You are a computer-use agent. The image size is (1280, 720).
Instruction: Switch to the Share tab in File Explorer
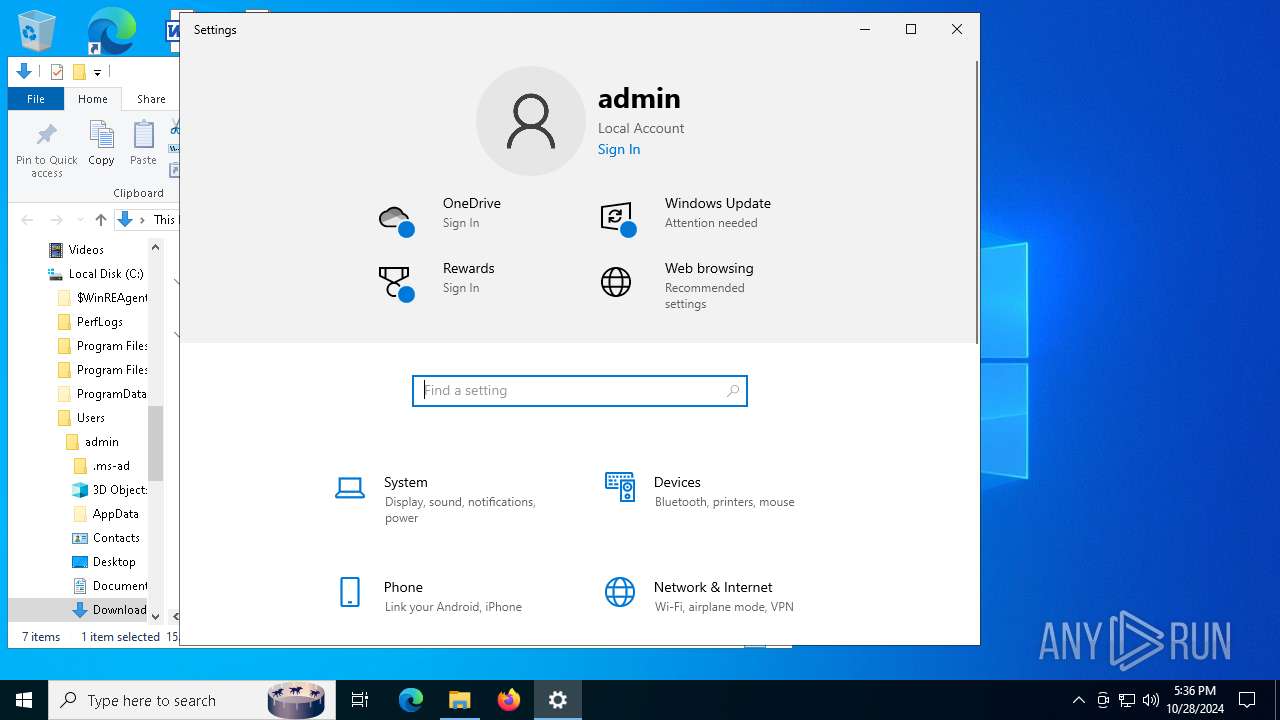pyautogui.click(x=151, y=99)
